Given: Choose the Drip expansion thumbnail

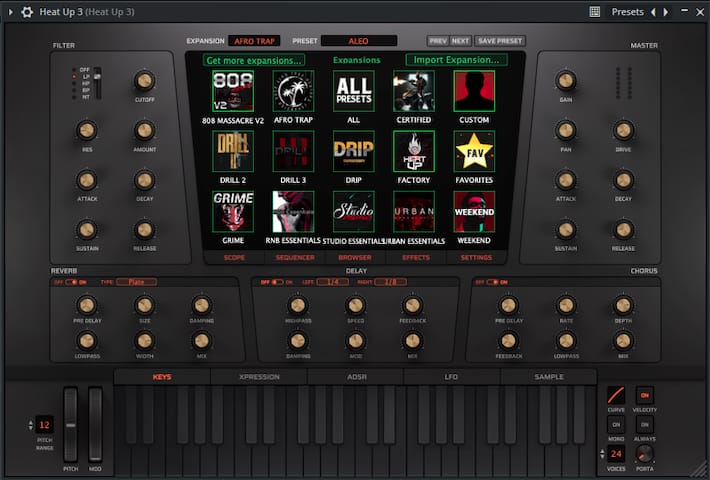Looking at the screenshot, I should 354,151.
